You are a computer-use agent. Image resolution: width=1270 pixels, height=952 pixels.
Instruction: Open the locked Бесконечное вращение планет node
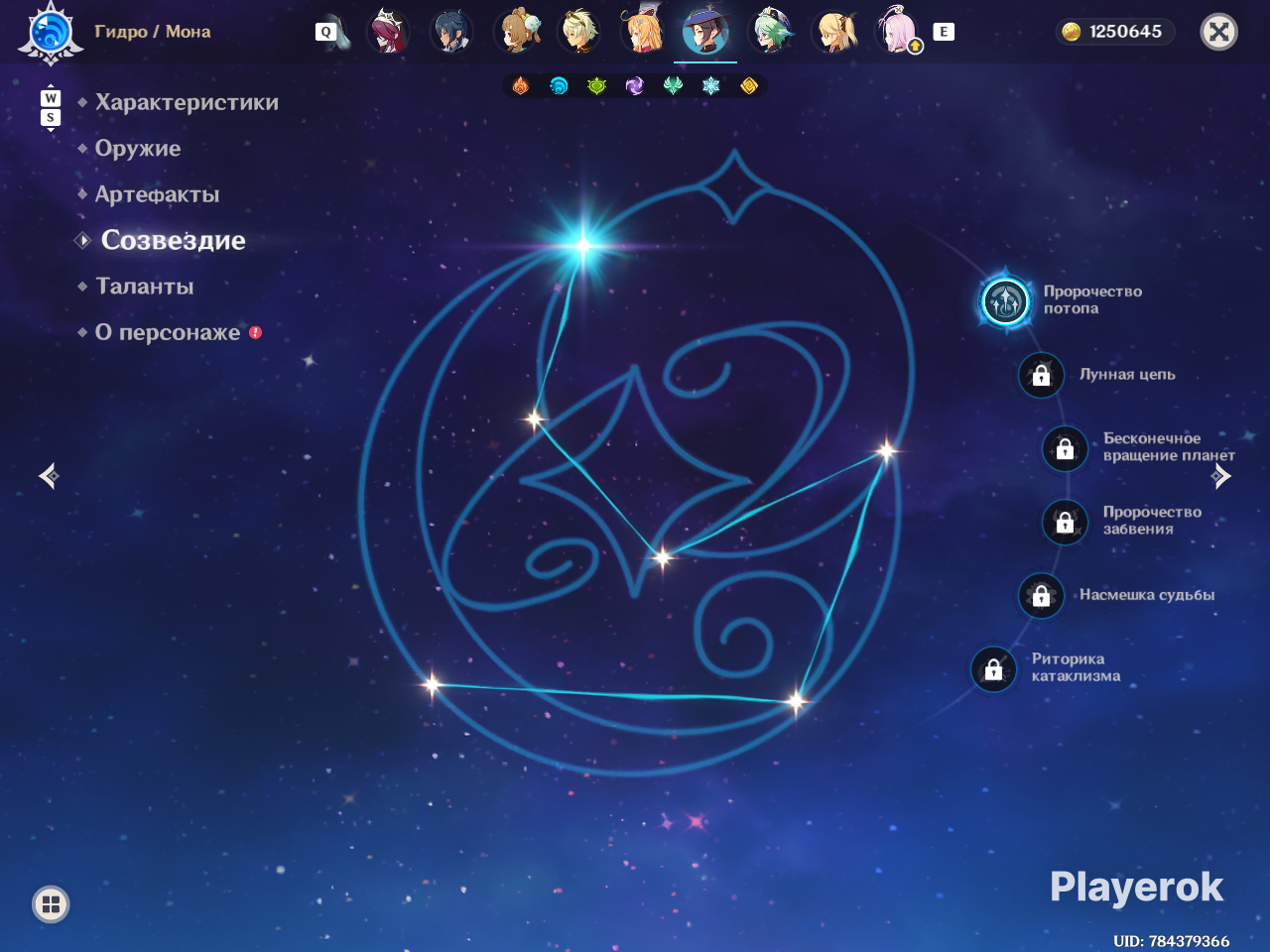(x=1066, y=448)
